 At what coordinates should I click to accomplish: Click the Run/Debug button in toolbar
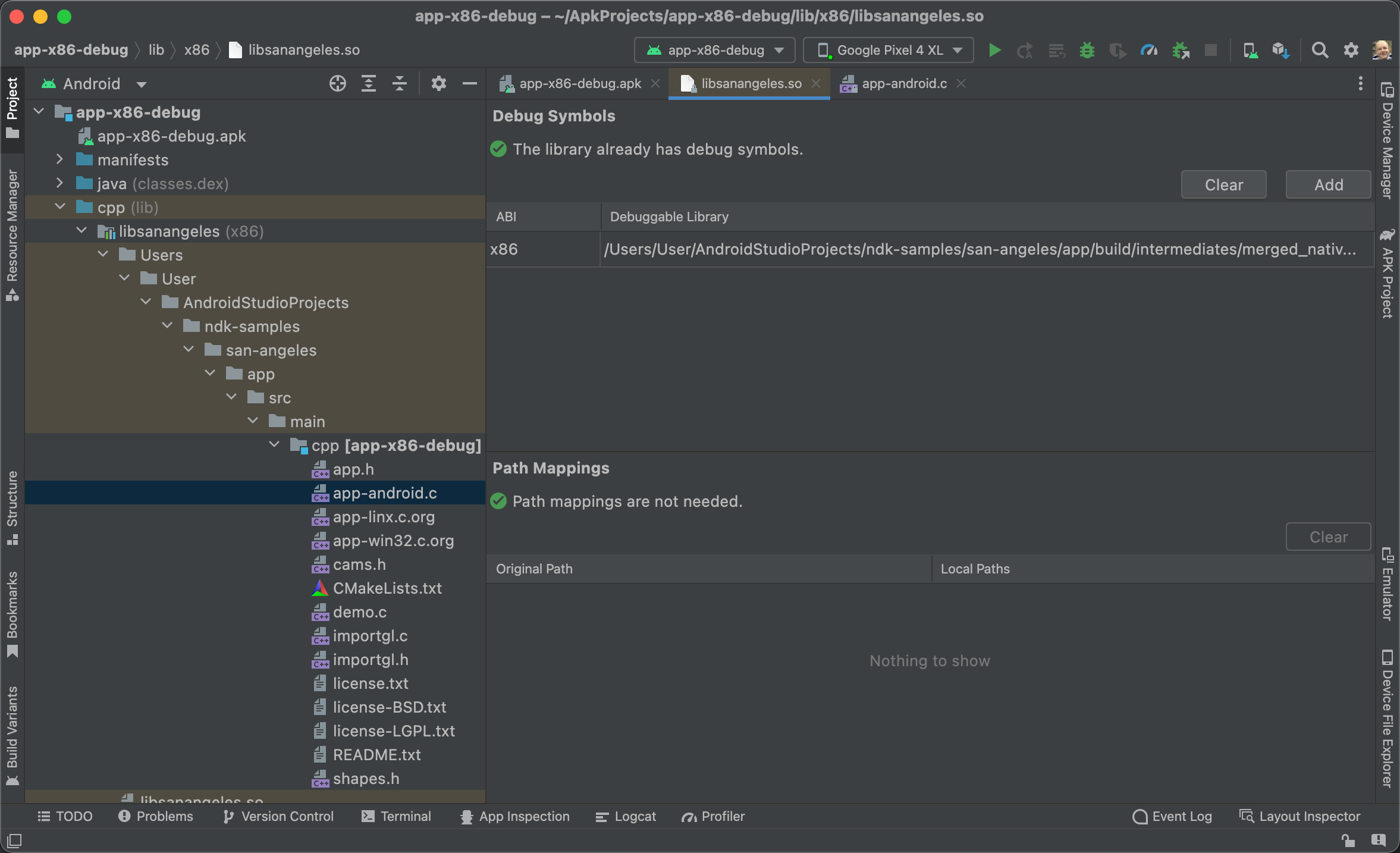click(x=994, y=49)
